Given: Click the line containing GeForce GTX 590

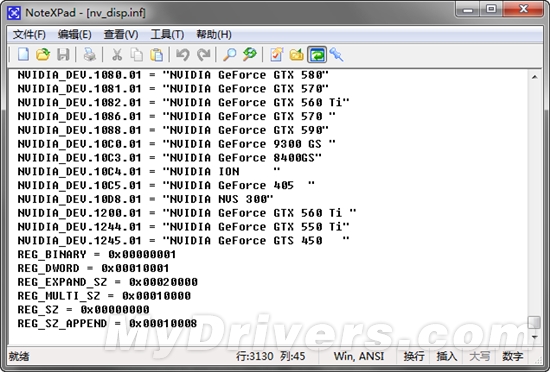Looking at the screenshot, I should pyautogui.click(x=173, y=130).
